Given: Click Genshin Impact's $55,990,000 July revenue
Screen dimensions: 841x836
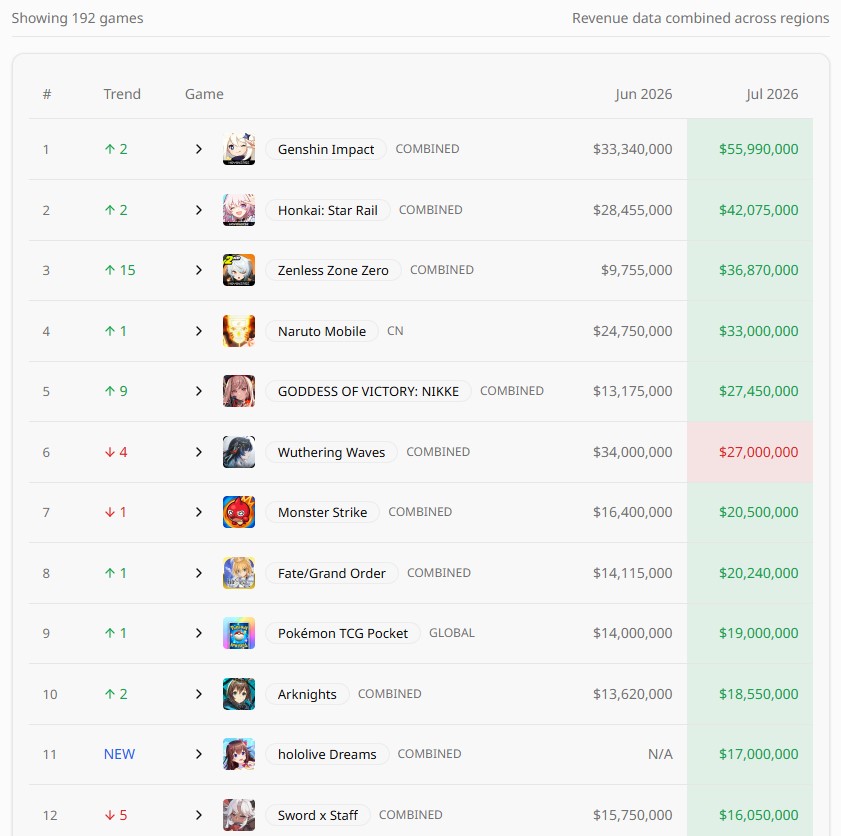Looking at the screenshot, I should (758, 149).
